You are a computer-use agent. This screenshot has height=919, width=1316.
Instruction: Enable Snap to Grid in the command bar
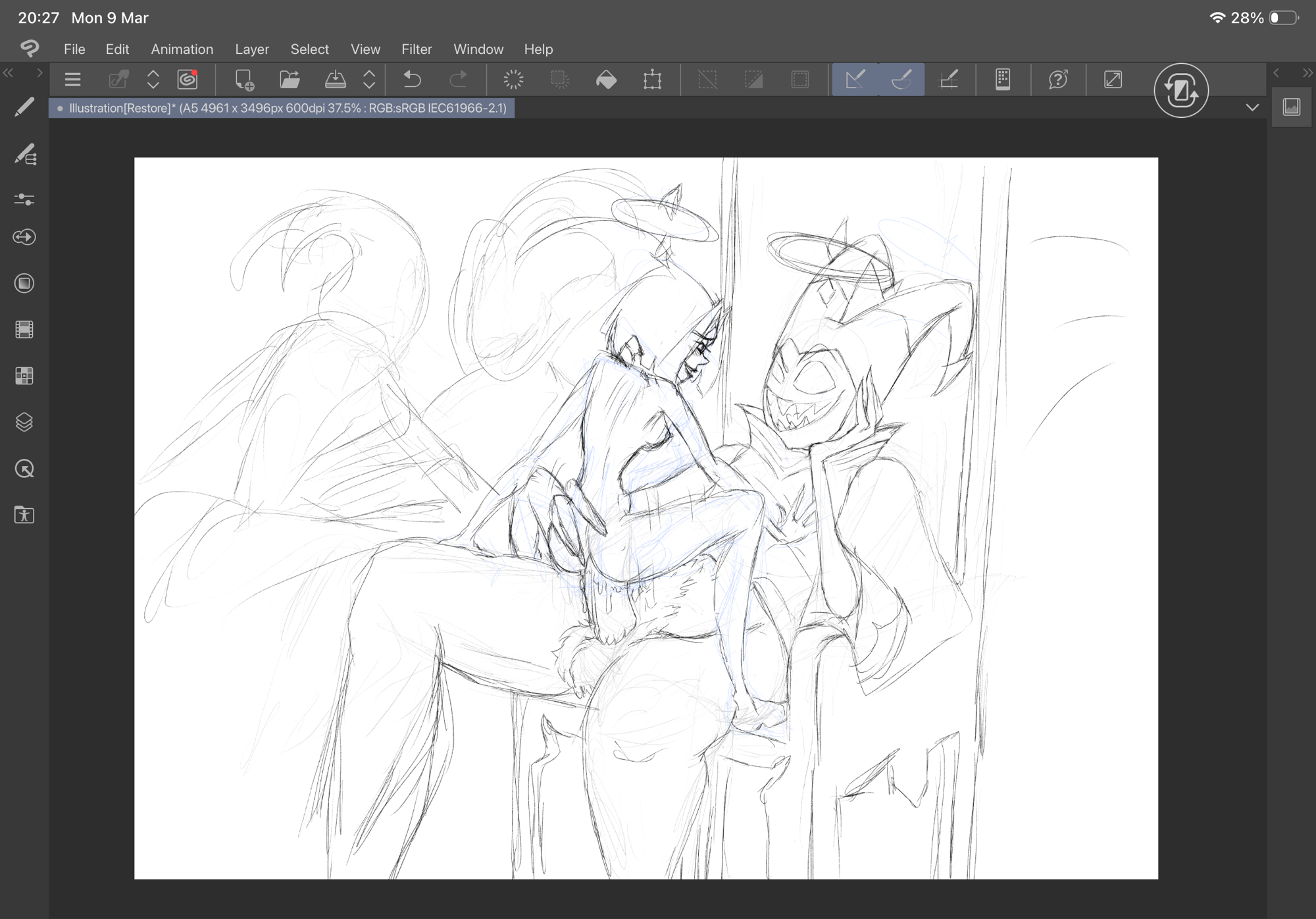point(948,80)
